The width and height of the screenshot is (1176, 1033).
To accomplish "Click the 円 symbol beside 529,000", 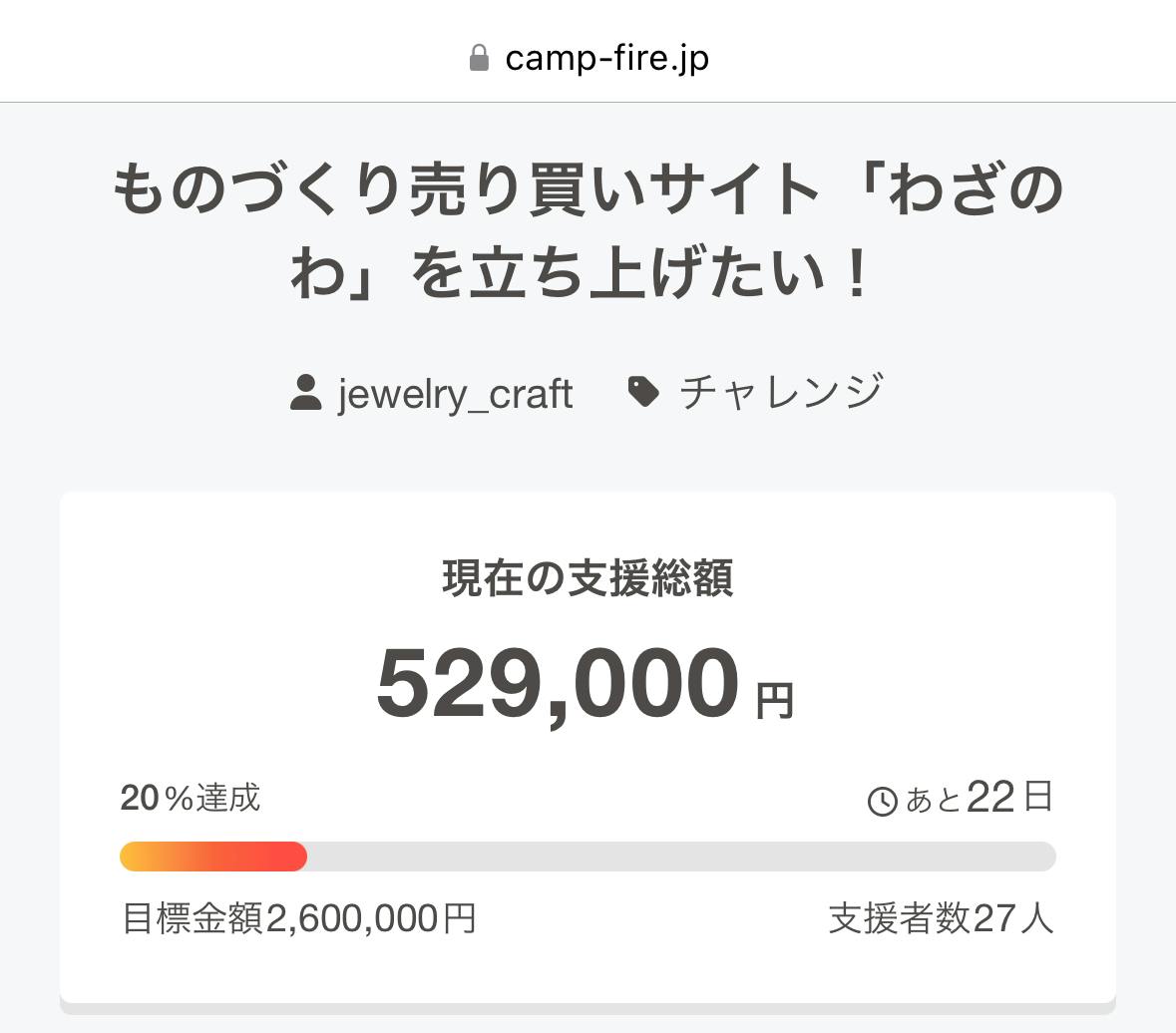I will pyautogui.click(x=774, y=701).
